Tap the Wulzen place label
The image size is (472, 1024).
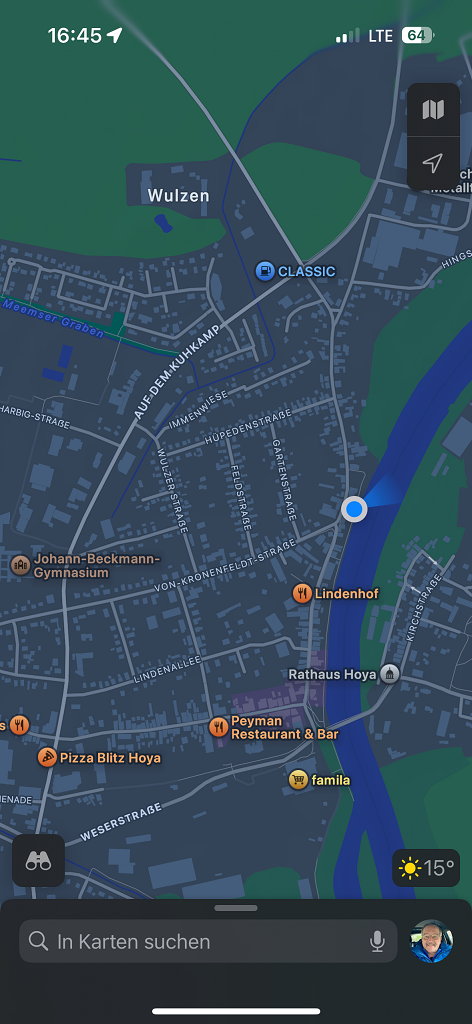[x=178, y=195]
